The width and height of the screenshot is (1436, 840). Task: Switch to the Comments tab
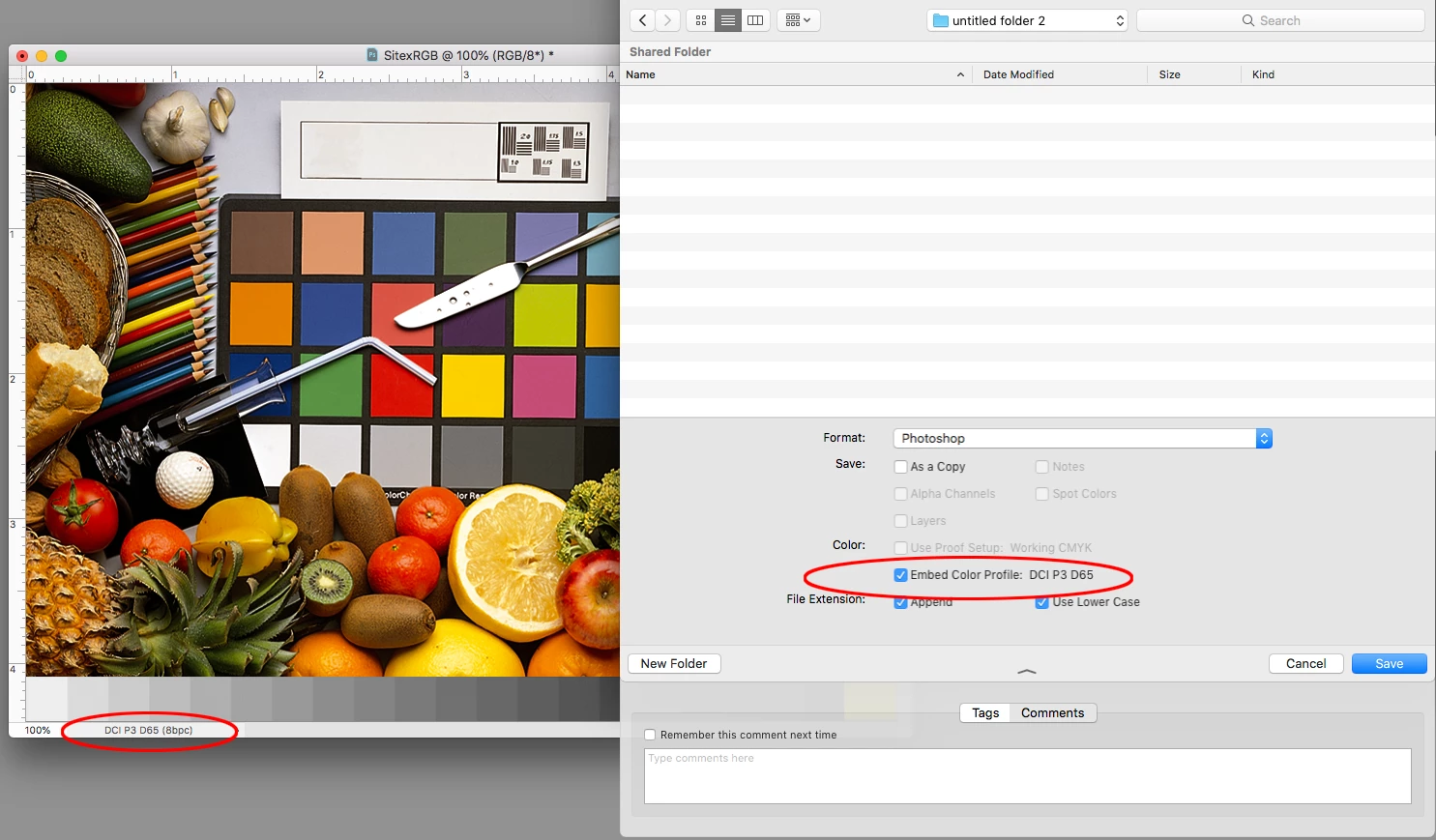[x=1053, y=713]
